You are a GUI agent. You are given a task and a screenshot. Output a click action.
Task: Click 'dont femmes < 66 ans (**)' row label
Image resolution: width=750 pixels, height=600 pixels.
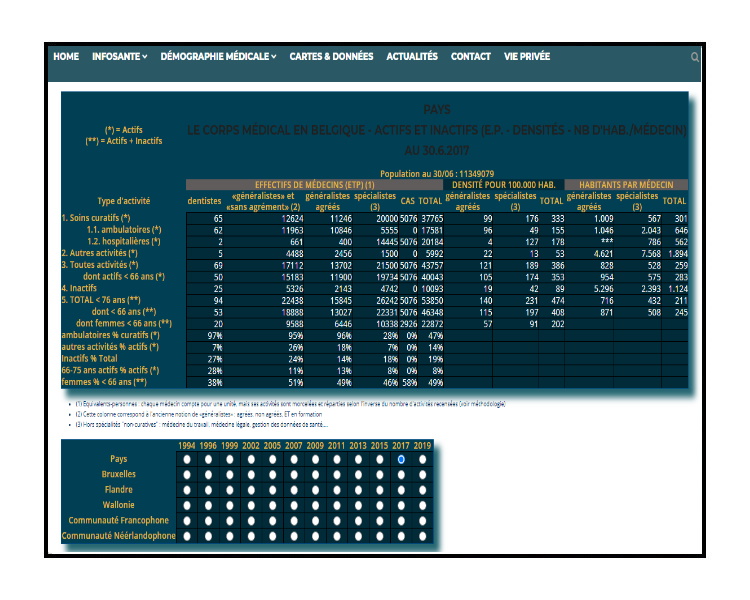tap(124, 323)
